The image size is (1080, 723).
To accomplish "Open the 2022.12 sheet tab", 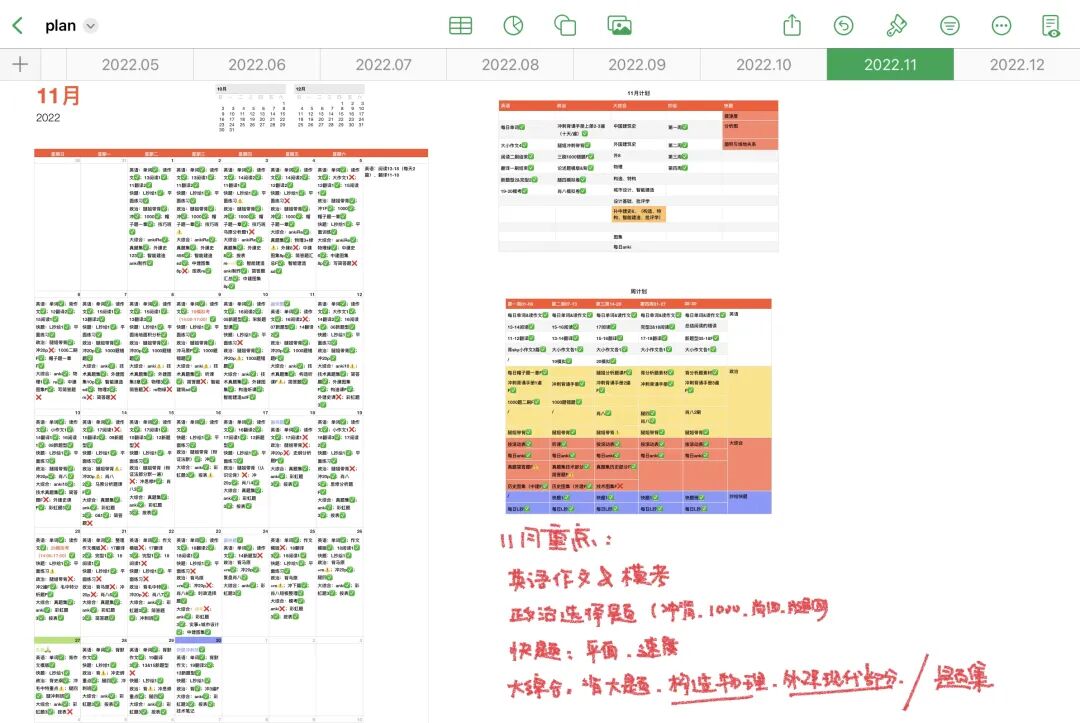I will (x=1016, y=64).
